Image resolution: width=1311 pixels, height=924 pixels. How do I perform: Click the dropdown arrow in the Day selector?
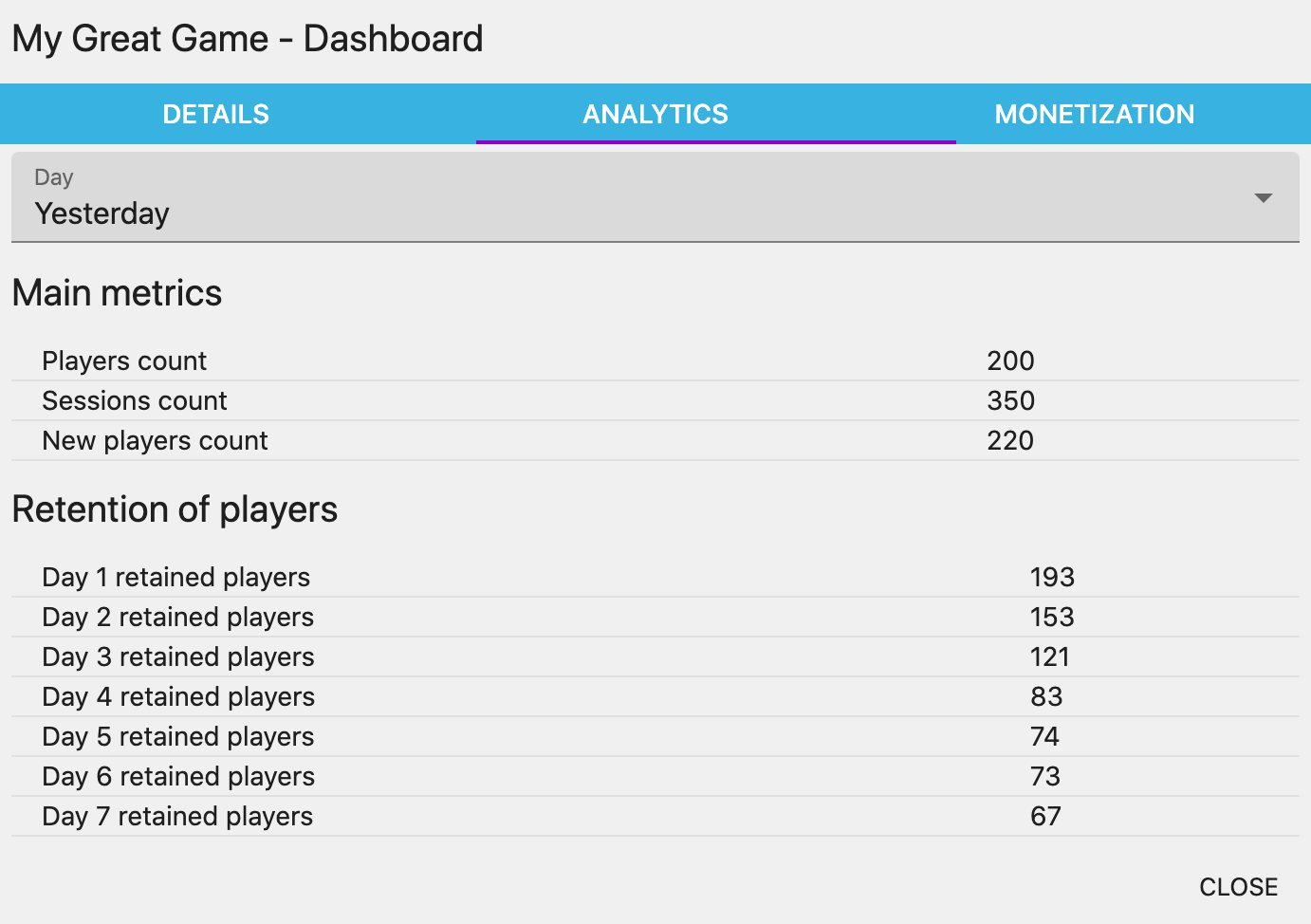pyautogui.click(x=1263, y=198)
